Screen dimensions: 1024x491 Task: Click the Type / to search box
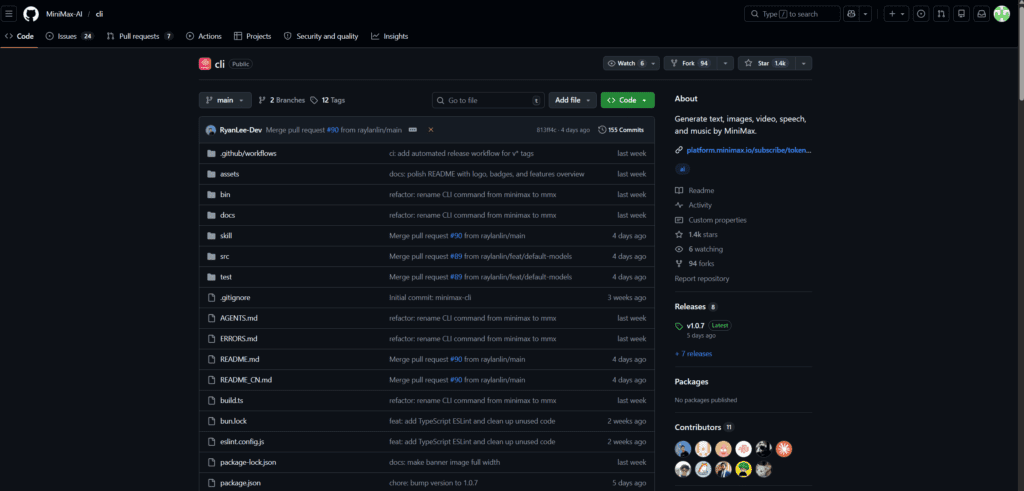(x=792, y=14)
